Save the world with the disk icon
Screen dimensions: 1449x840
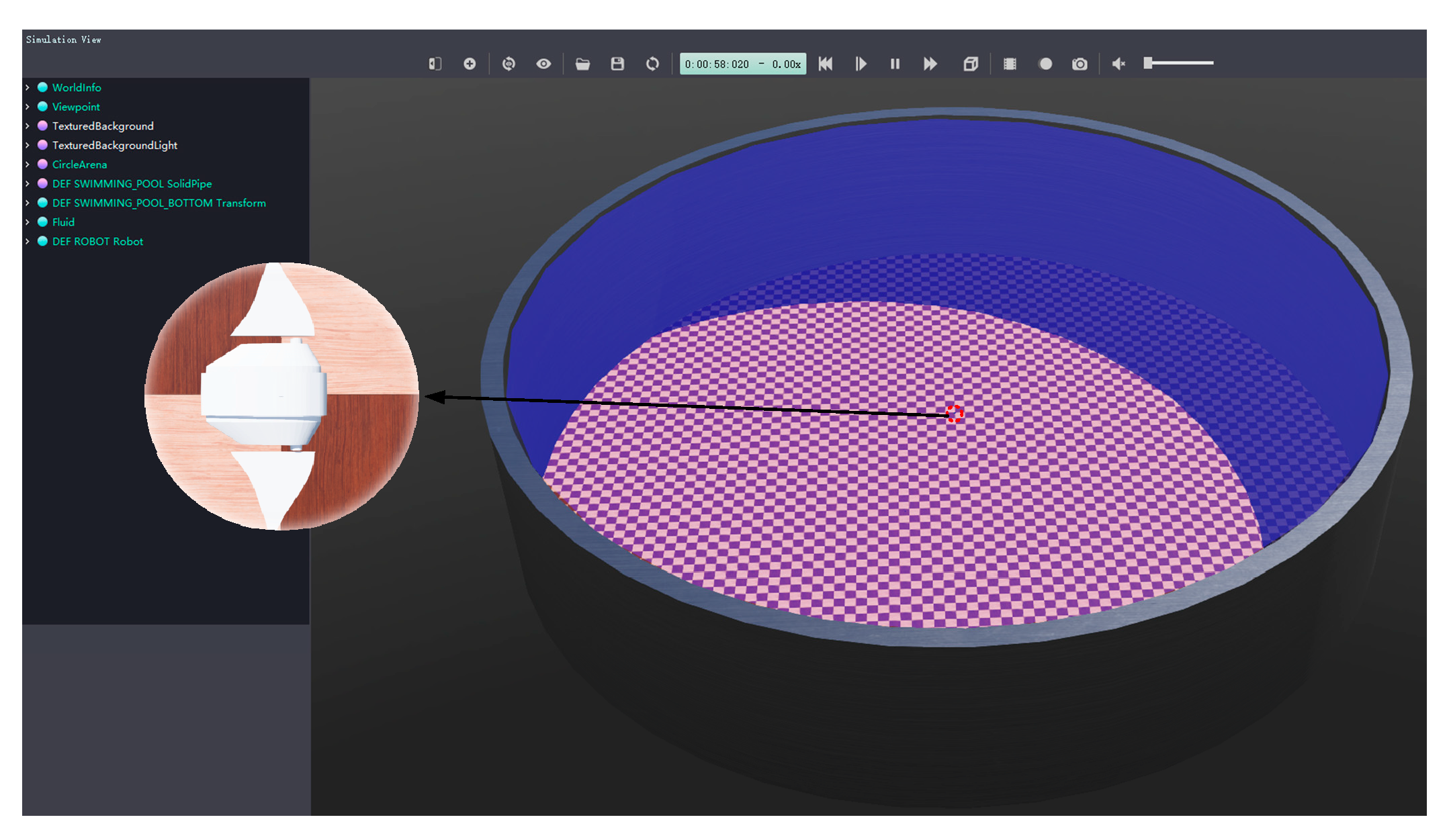pyautogui.click(x=617, y=64)
